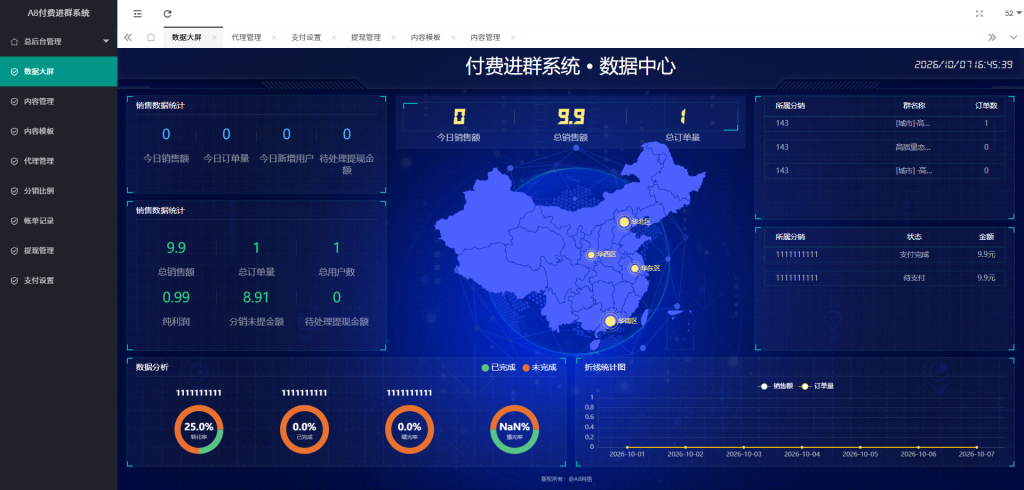Screen dimensions: 1024x490
Task: Click the 2026-10-04 point on line chart
Action: click(802, 448)
